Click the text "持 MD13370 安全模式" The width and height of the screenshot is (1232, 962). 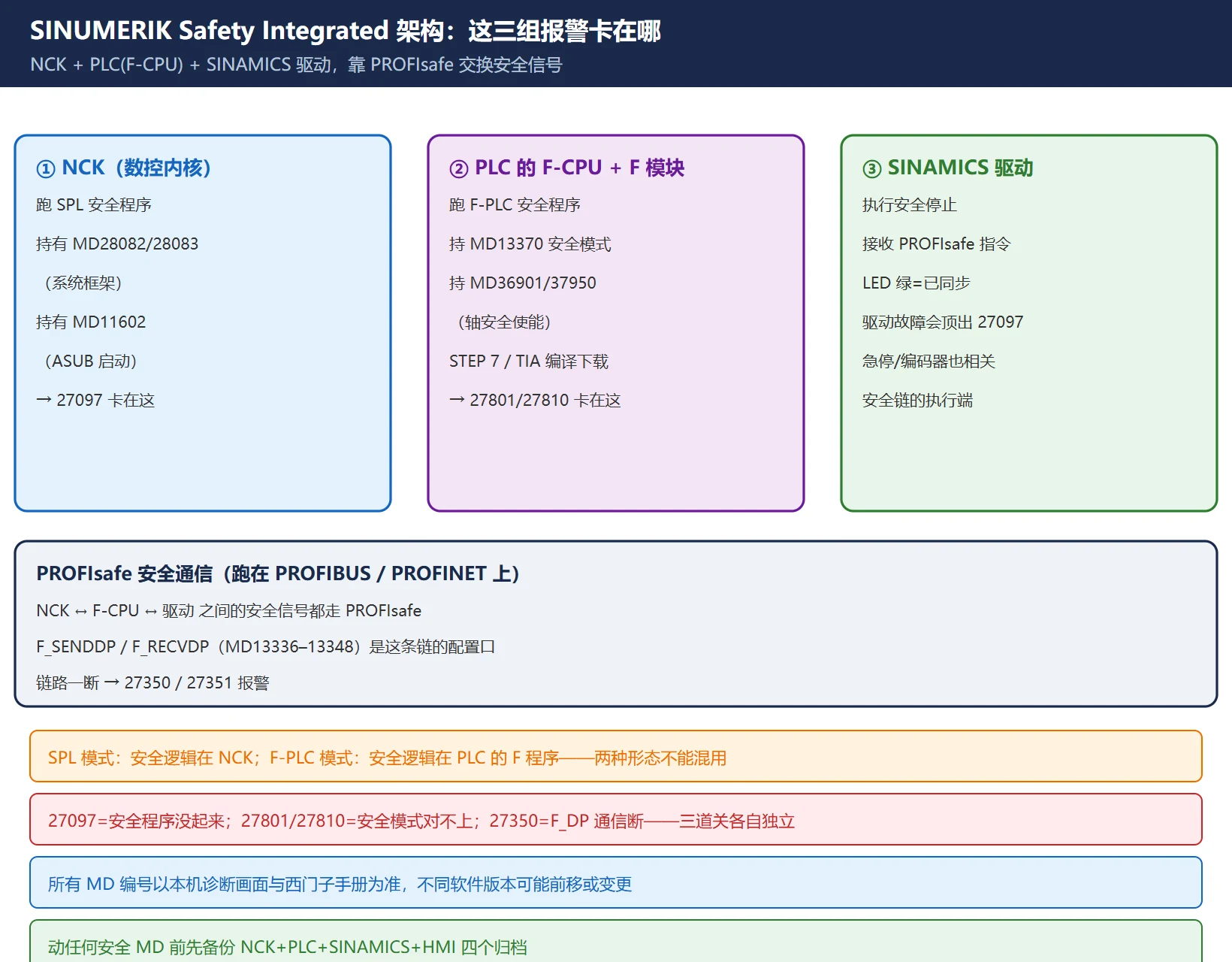pyautogui.click(x=530, y=244)
